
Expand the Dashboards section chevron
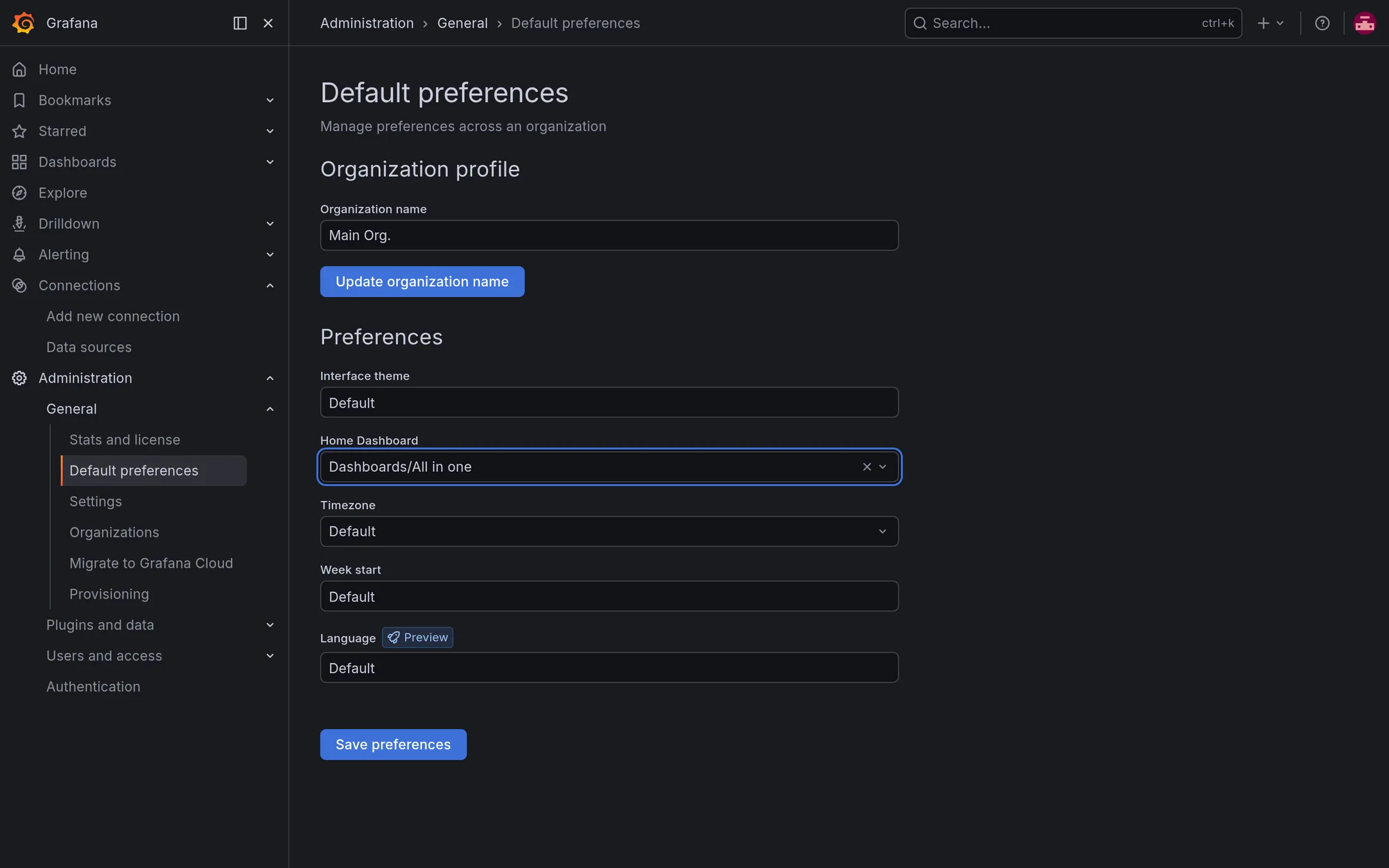pos(270,162)
